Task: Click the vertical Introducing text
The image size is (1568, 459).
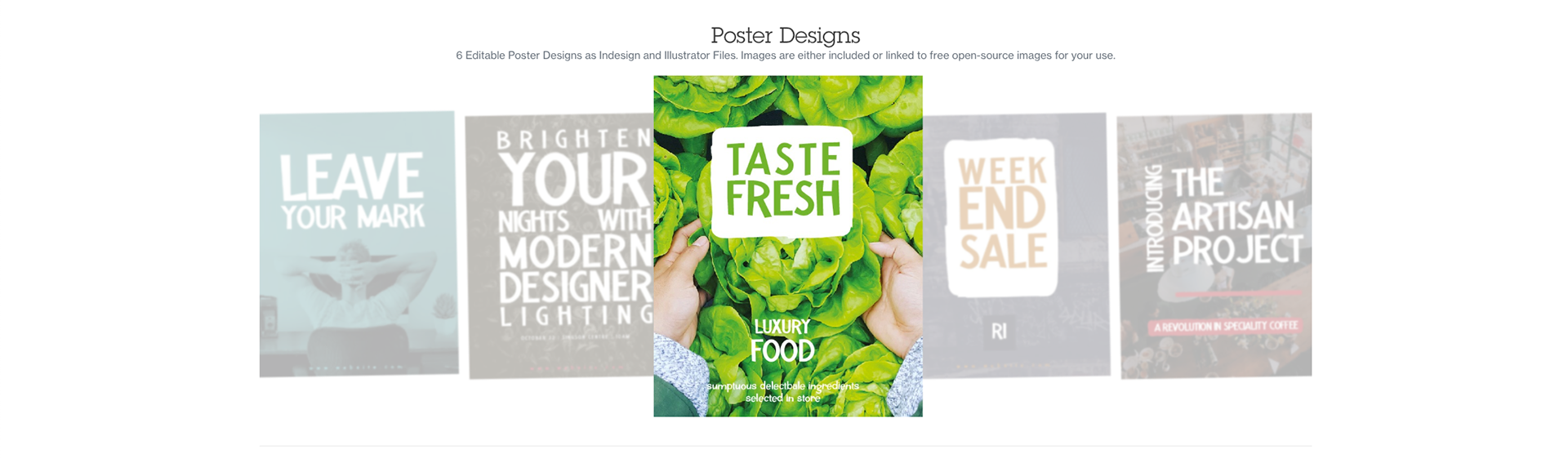Action: click(x=1154, y=218)
